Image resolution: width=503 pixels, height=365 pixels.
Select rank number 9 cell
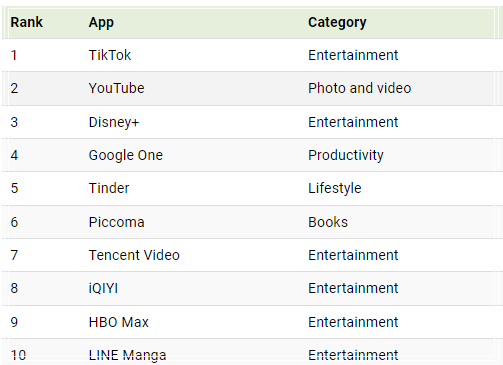[14, 322]
